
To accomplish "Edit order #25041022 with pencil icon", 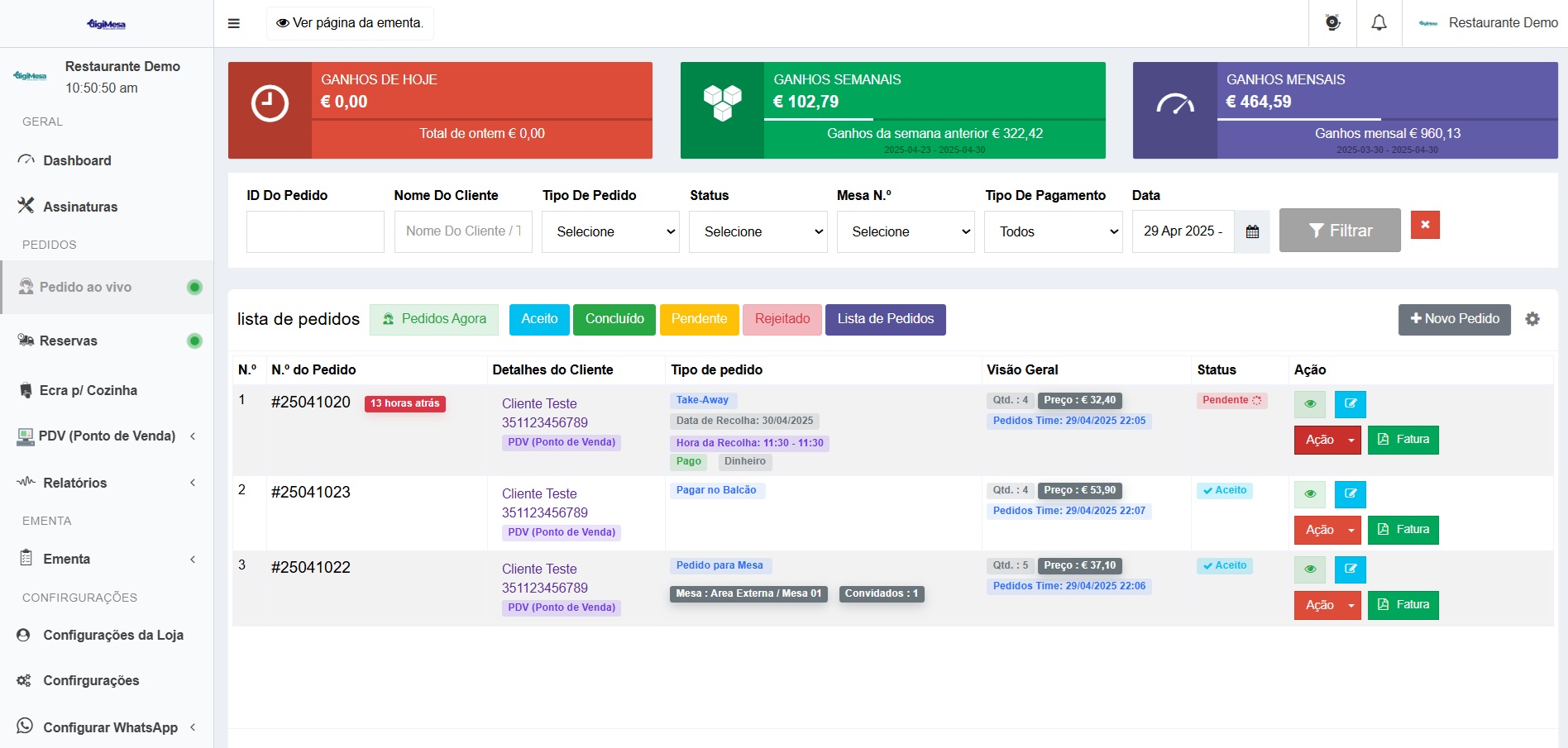I will tap(1350, 569).
